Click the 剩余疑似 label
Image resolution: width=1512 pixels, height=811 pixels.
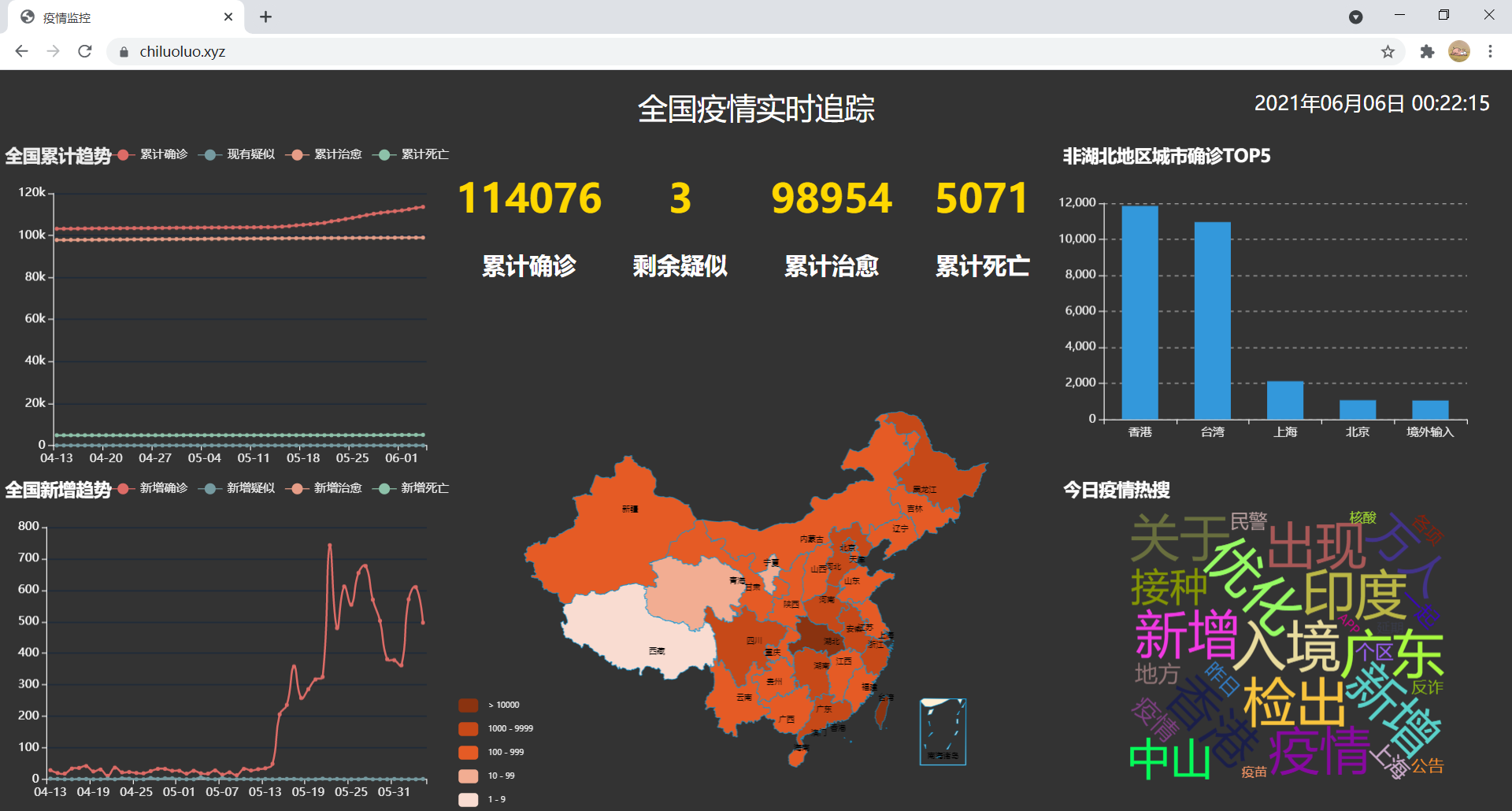tap(680, 266)
